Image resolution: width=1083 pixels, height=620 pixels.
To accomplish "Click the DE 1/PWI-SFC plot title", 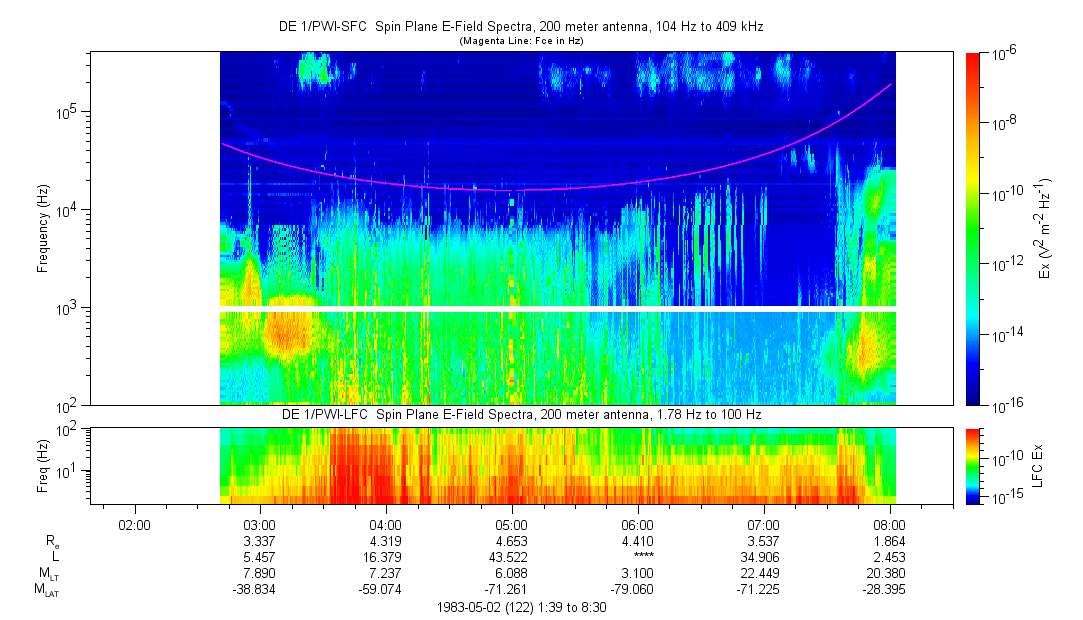I will (520, 27).
